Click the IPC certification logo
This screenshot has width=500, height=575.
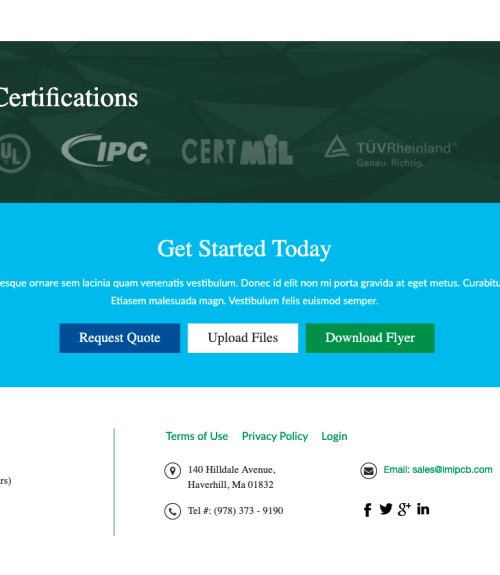(x=106, y=150)
